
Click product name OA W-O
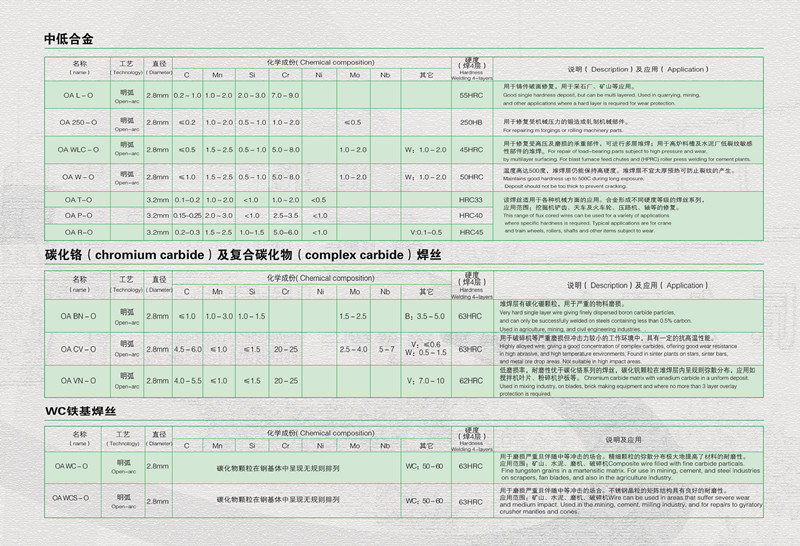(78, 177)
